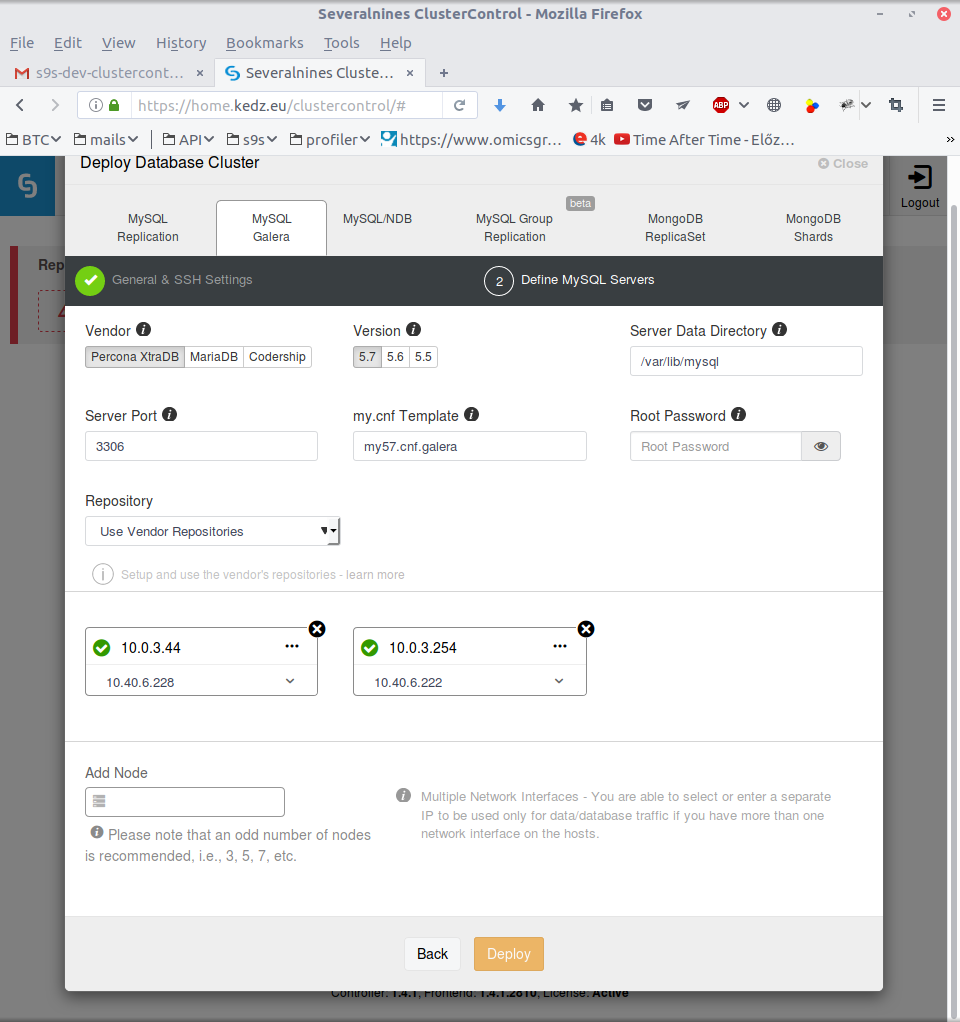This screenshot has height=1022, width=960.
Task: Select Codership vendor
Action: 277,357
